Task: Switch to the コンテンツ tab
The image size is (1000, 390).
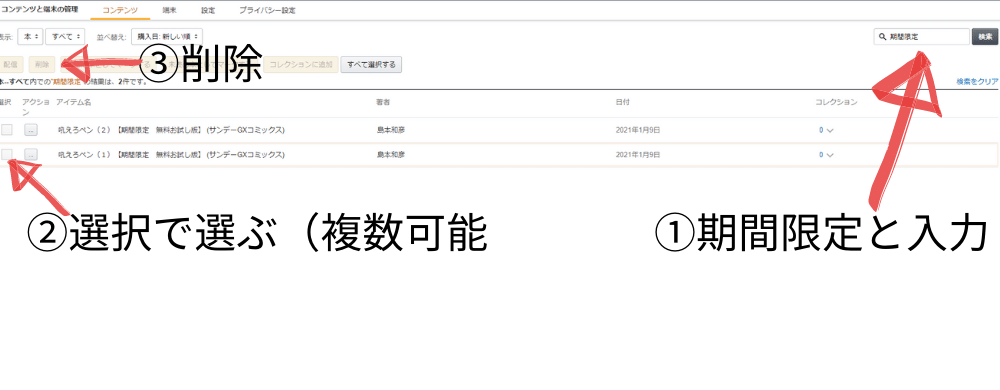Action: 120,11
